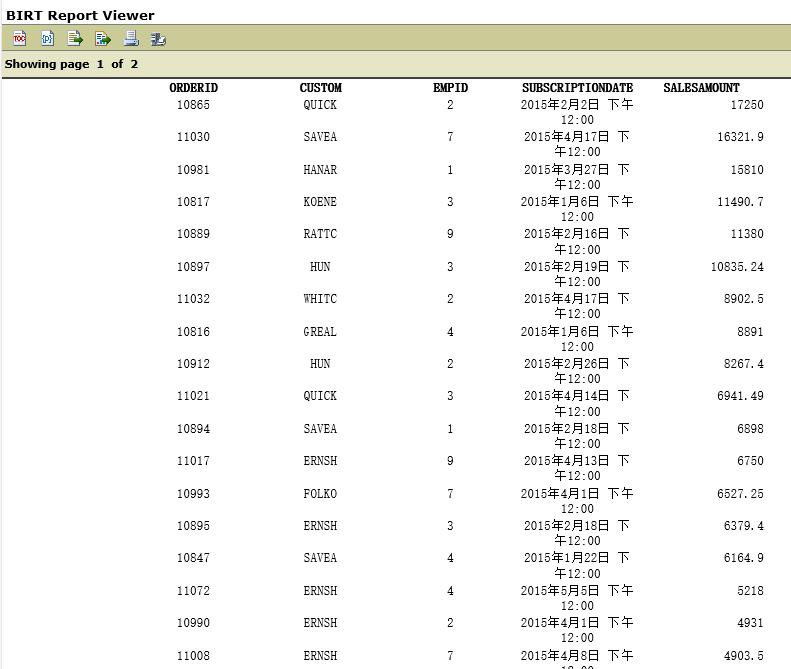Click the Print Report on Server icon
791x669 pixels.
click(158, 39)
